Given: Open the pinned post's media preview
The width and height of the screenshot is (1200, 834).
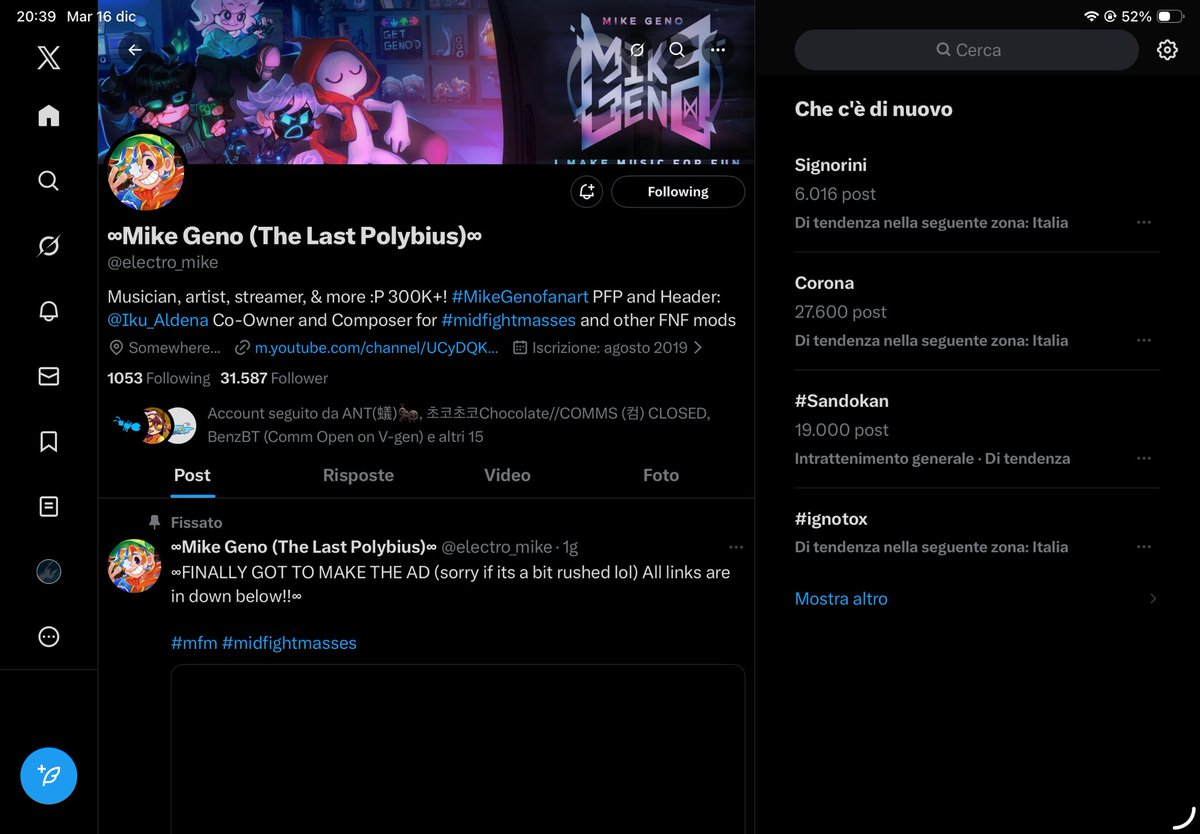Looking at the screenshot, I should click(x=458, y=749).
